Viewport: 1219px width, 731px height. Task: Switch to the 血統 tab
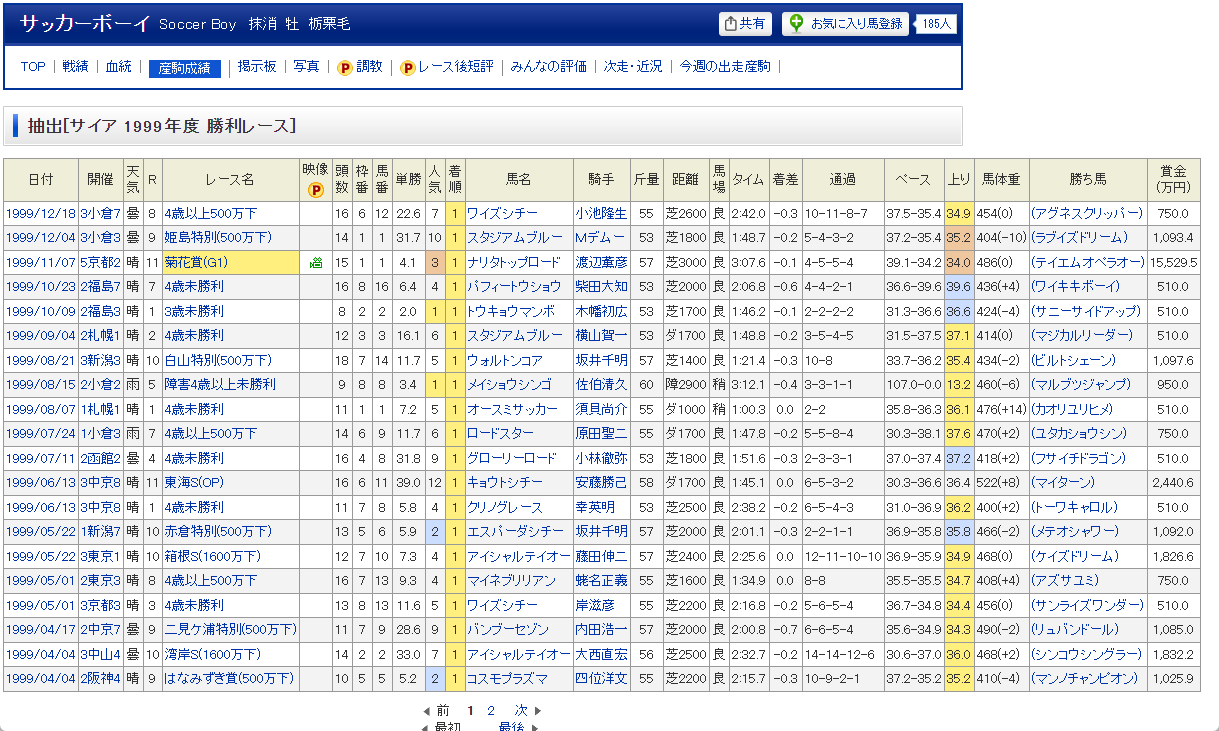[x=119, y=67]
